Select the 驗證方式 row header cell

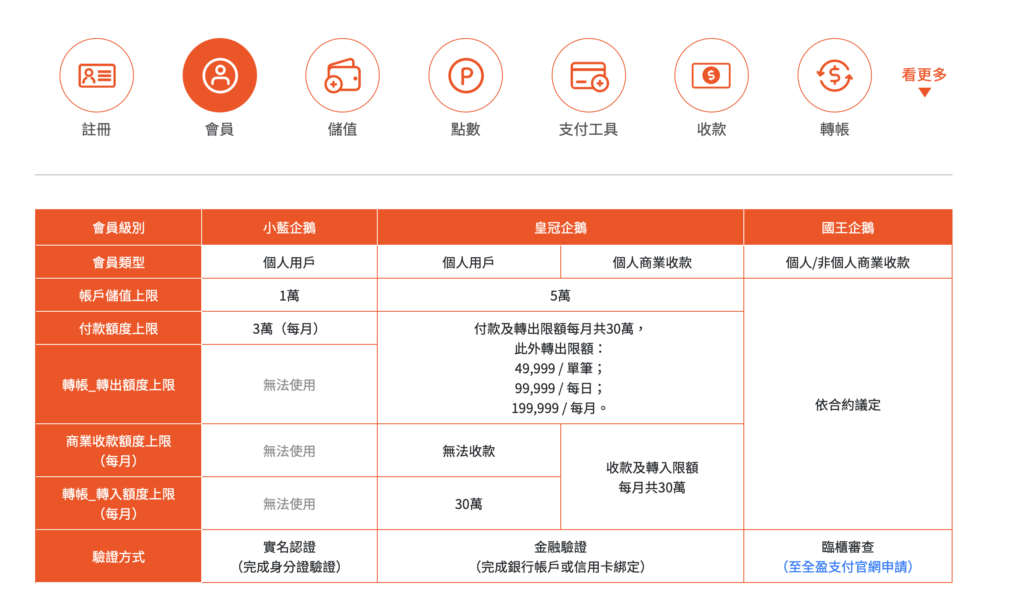(118, 556)
